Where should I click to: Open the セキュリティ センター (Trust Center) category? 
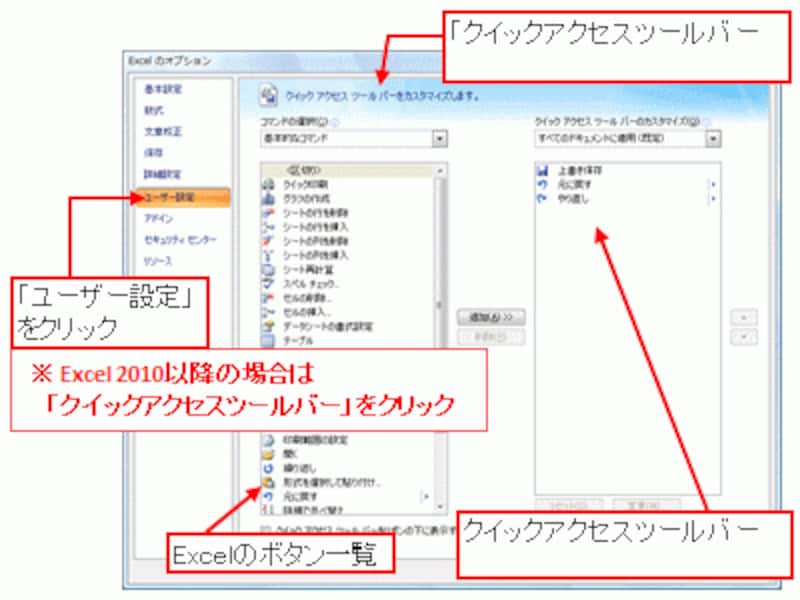click(180, 240)
